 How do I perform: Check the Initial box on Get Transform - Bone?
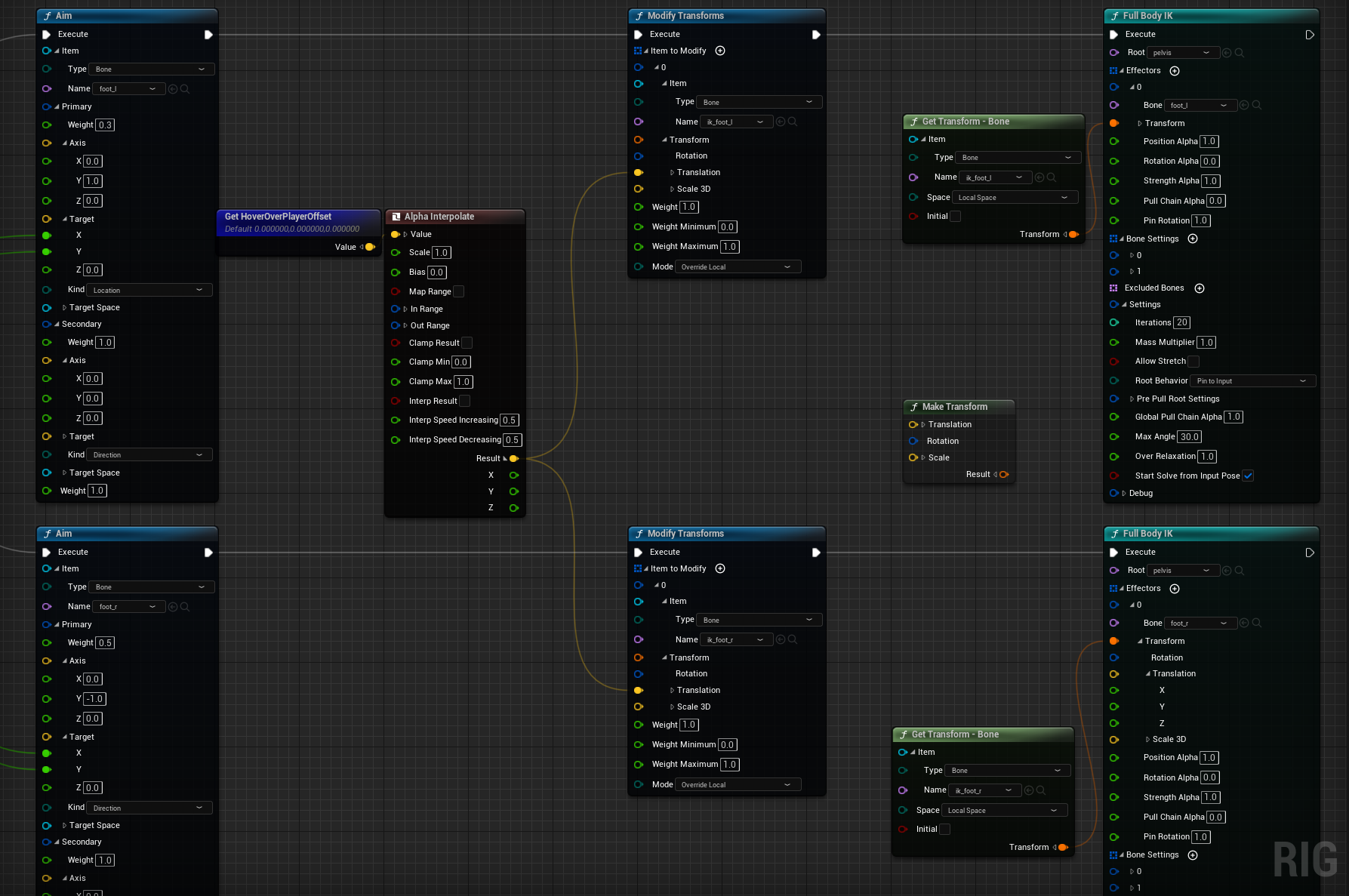[956, 216]
